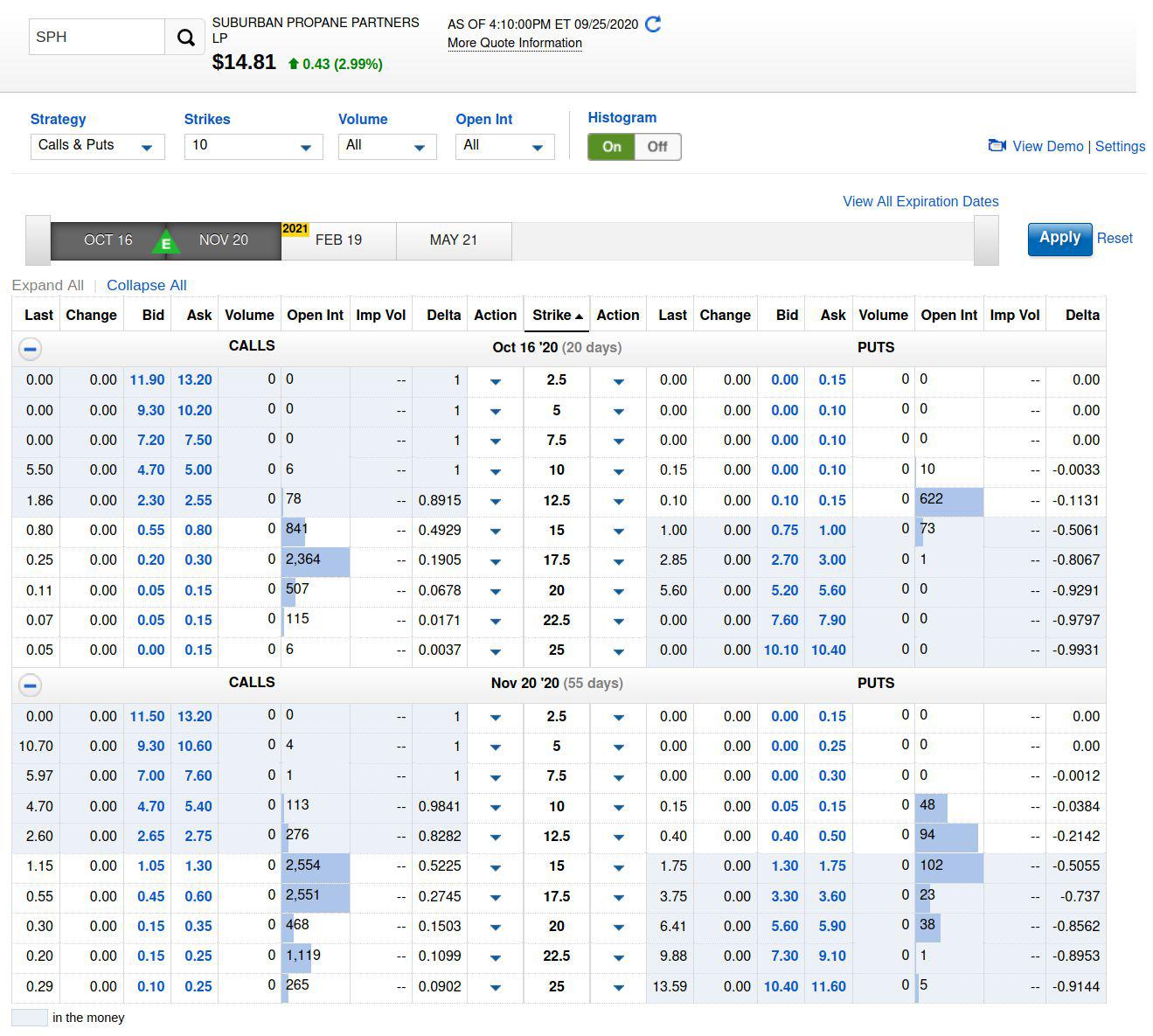Open put action arrow for Nov 15 strike
The width and height of the screenshot is (1153, 1036).
tap(618, 867)
